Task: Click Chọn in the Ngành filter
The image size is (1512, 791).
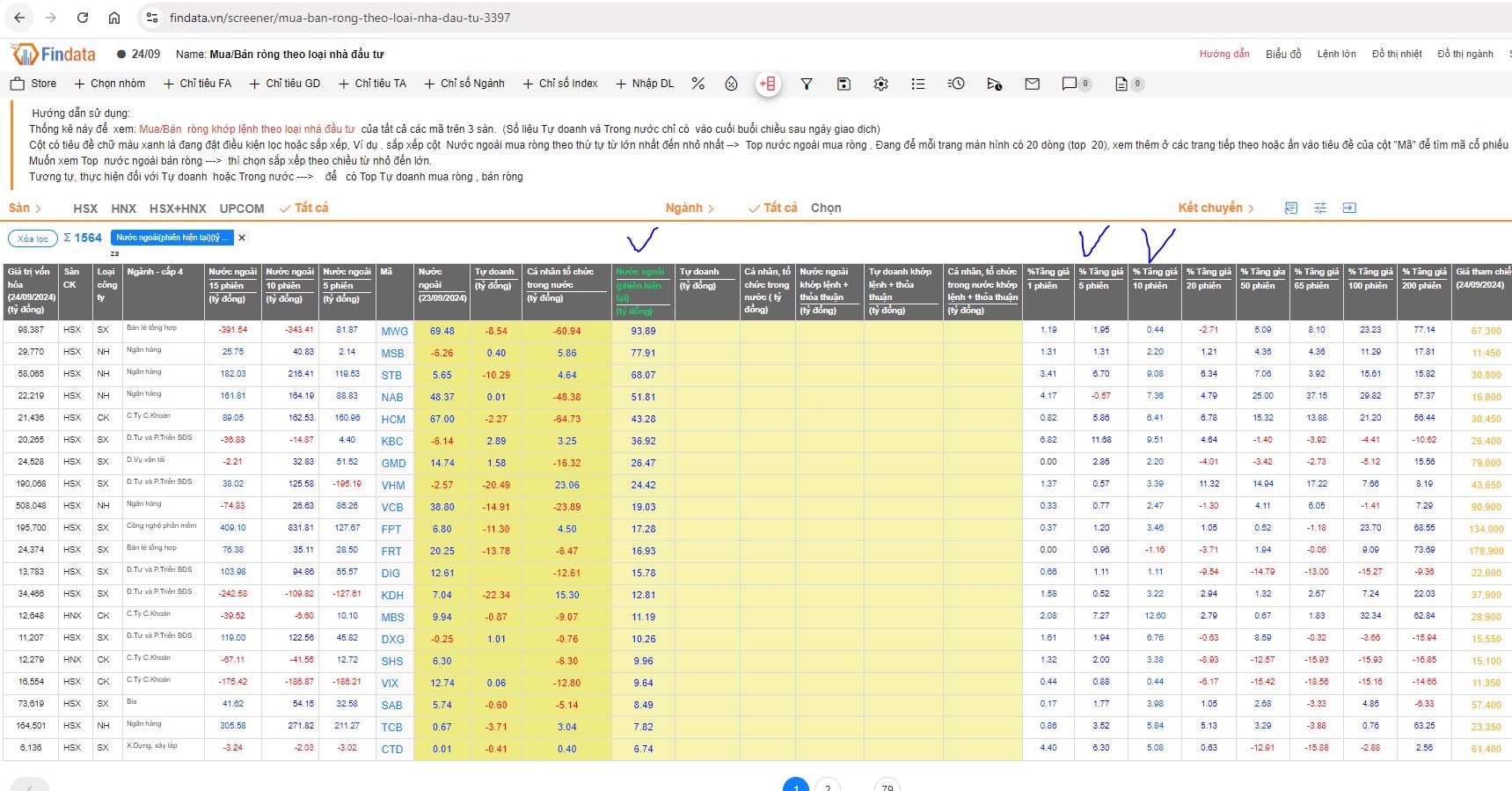Action: [826, 208]
